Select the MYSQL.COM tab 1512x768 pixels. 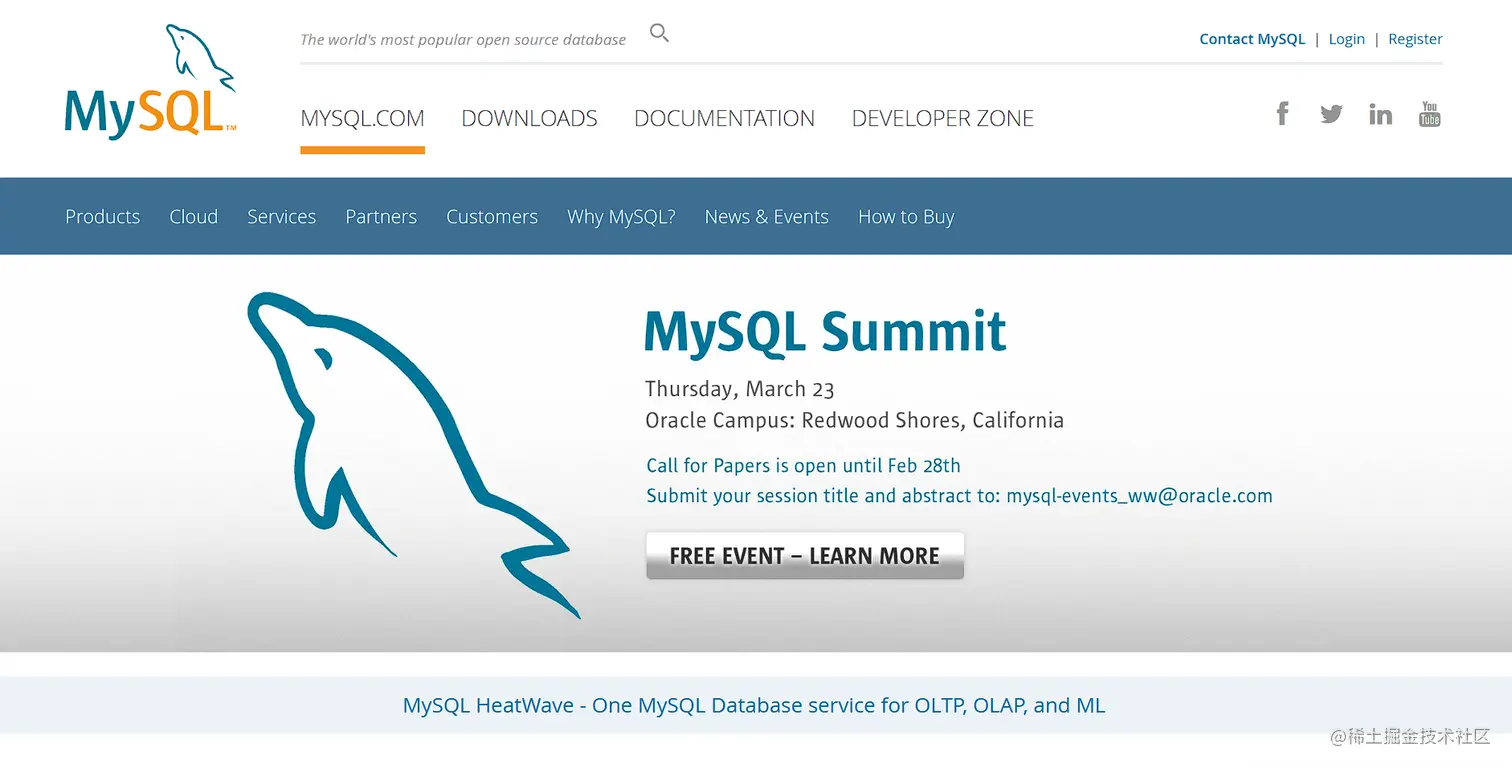(x=362, y=118)
